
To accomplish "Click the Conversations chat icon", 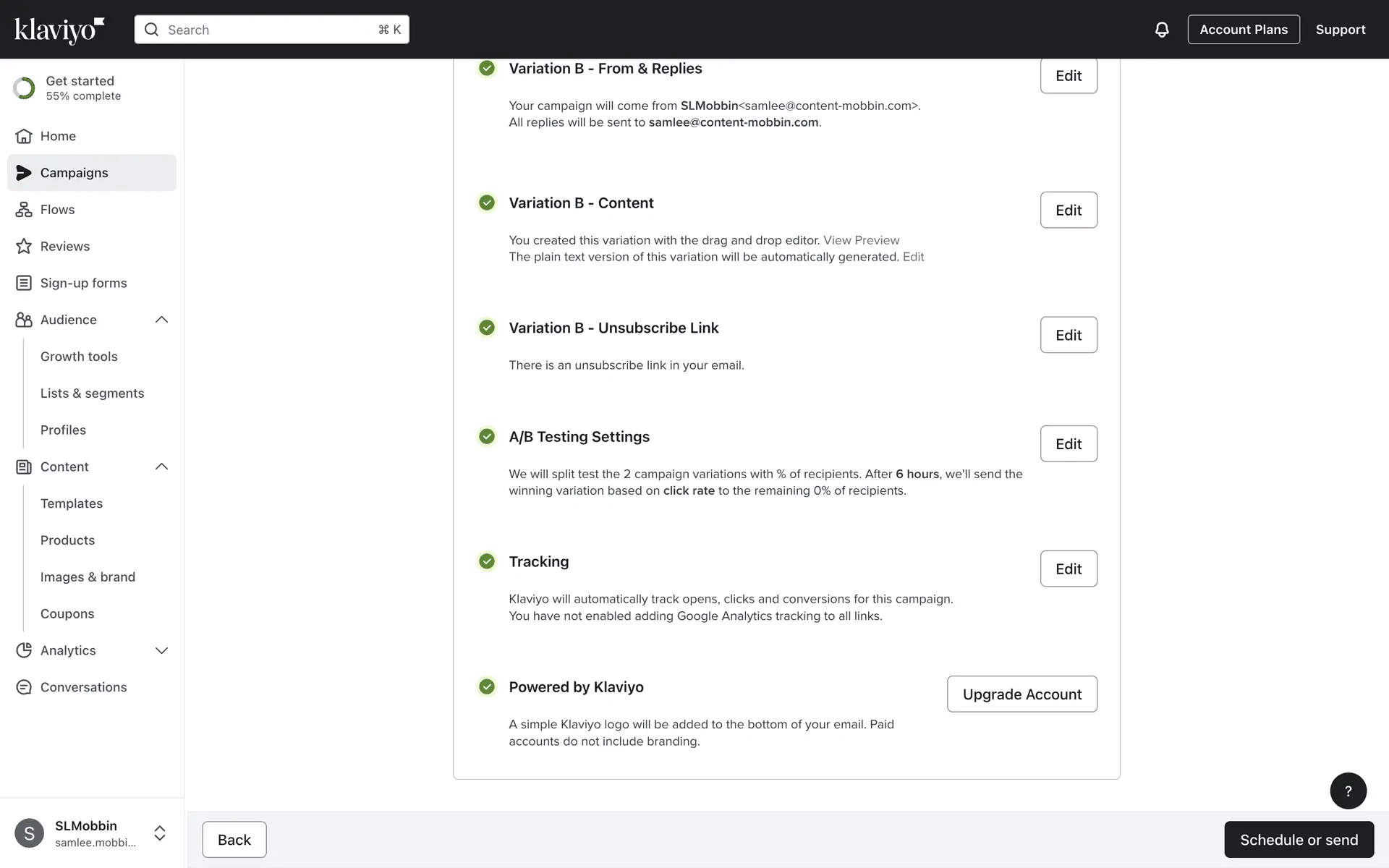I will pos(24,687).
